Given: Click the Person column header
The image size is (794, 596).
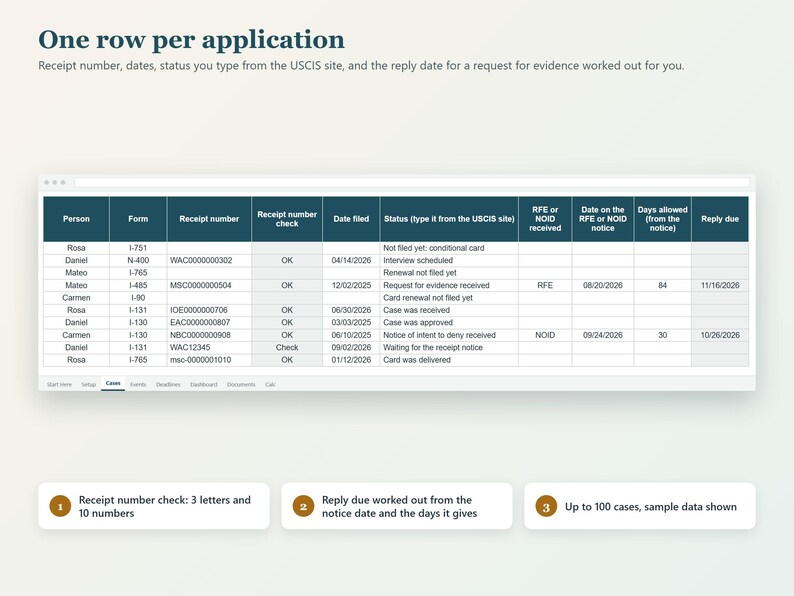Looking at the screenshot, I should pos(76,219).
